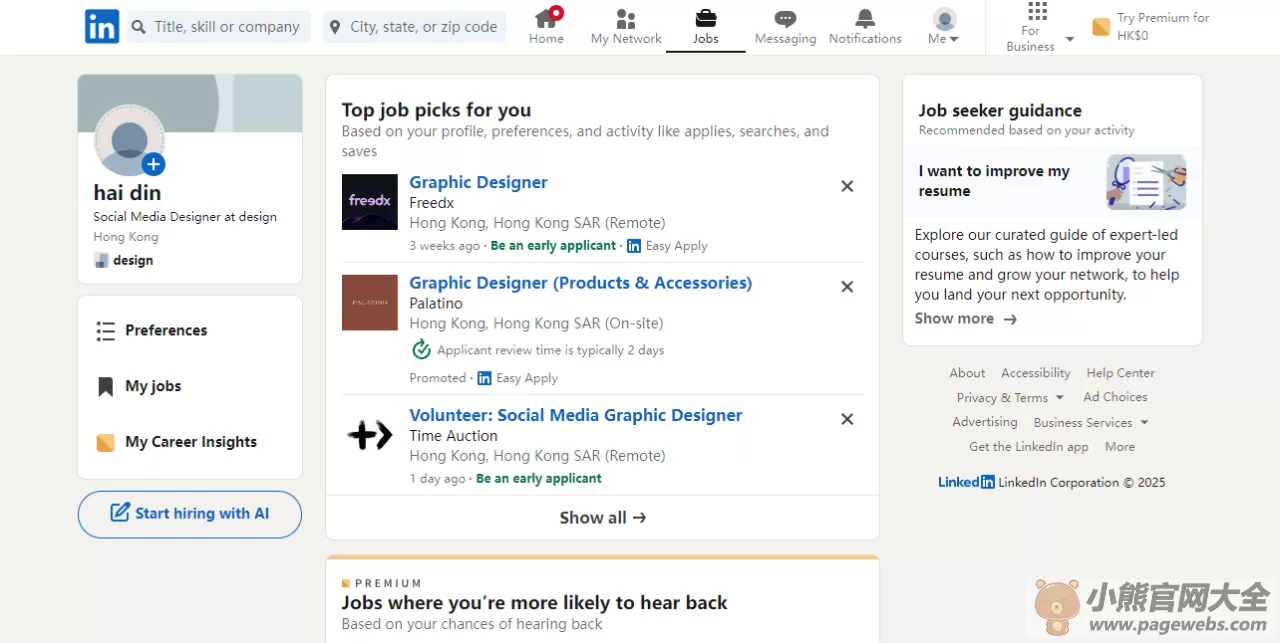Open Volunteer: Social Media Graphic Designer job
Screen dimensions: 1280x643
click(576, 415)
